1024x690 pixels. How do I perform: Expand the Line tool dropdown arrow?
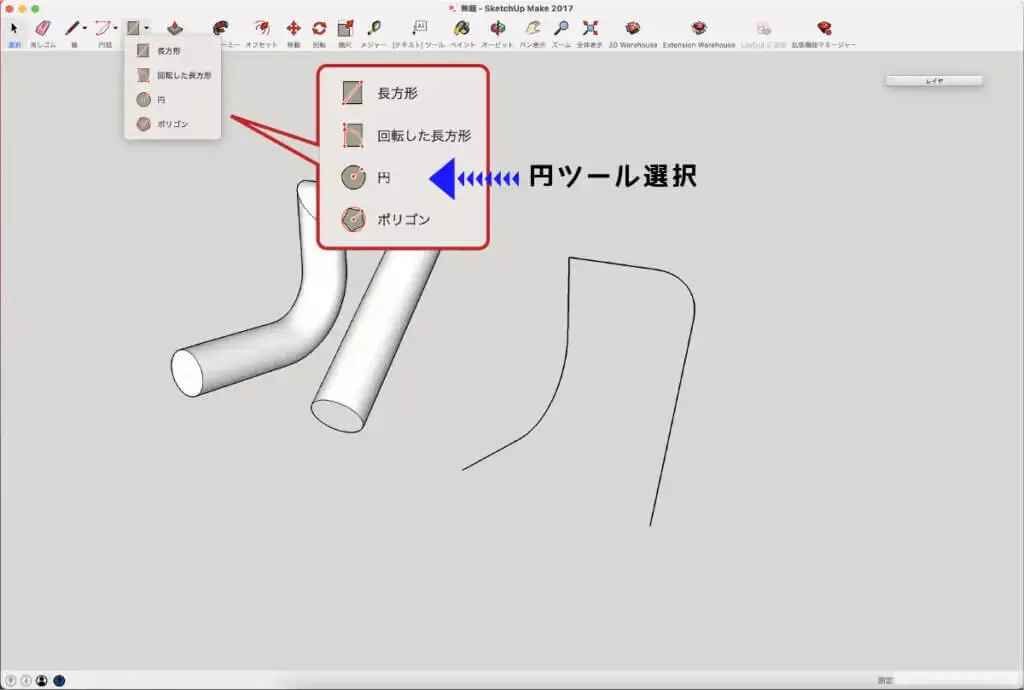click(85, 29)
